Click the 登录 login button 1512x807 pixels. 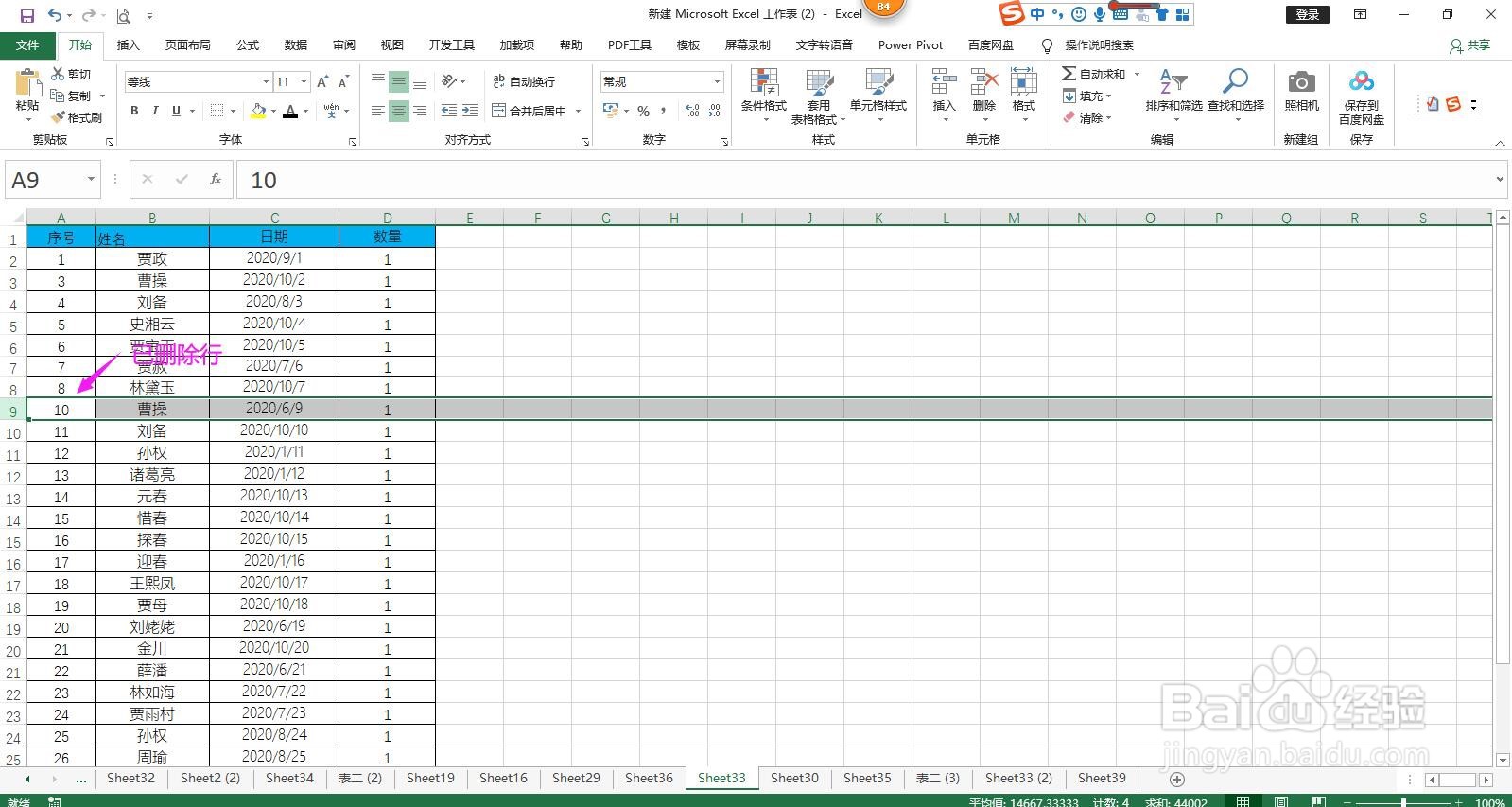point(1308,14)
